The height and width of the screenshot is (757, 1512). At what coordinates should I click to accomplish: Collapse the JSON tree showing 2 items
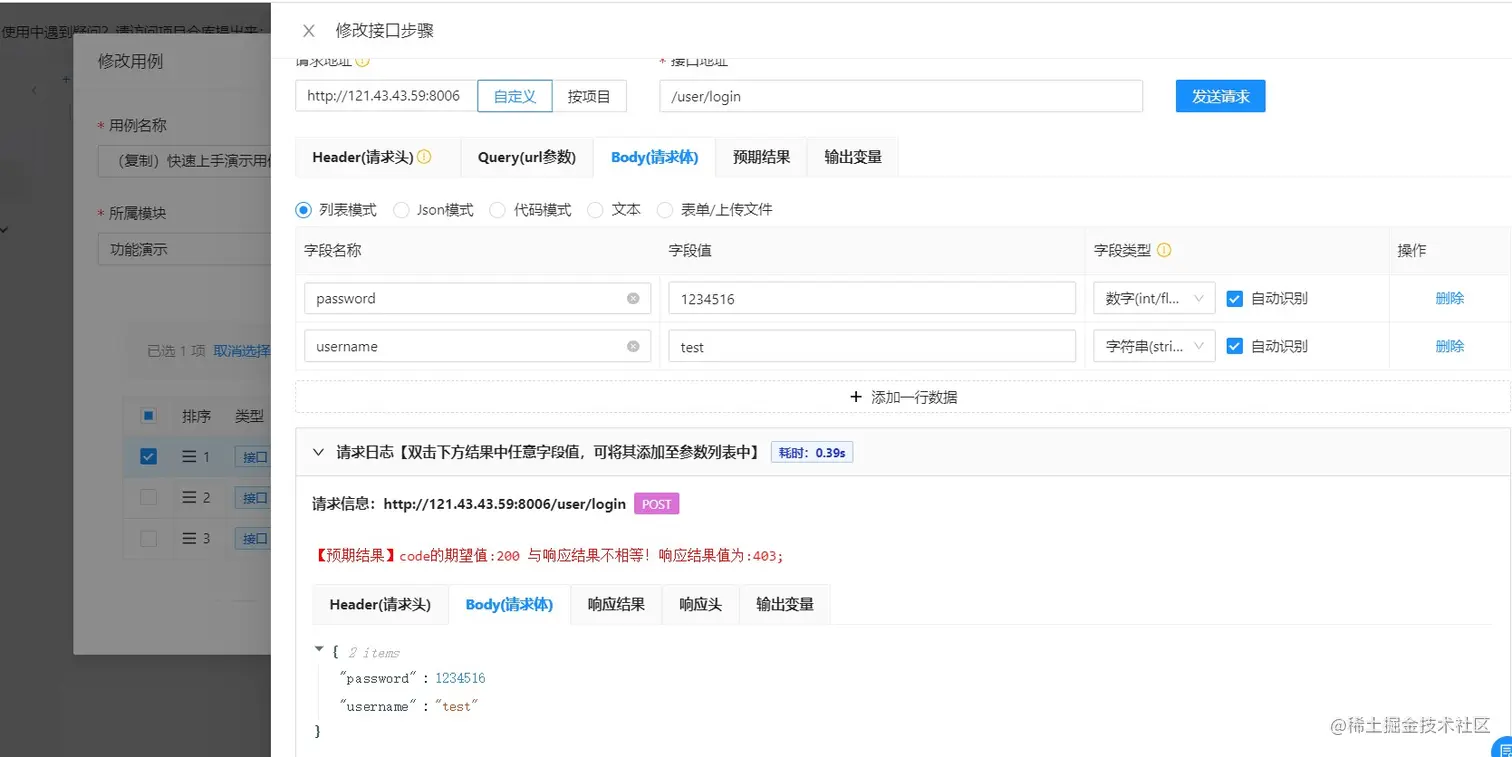click(x=319, y=650)
